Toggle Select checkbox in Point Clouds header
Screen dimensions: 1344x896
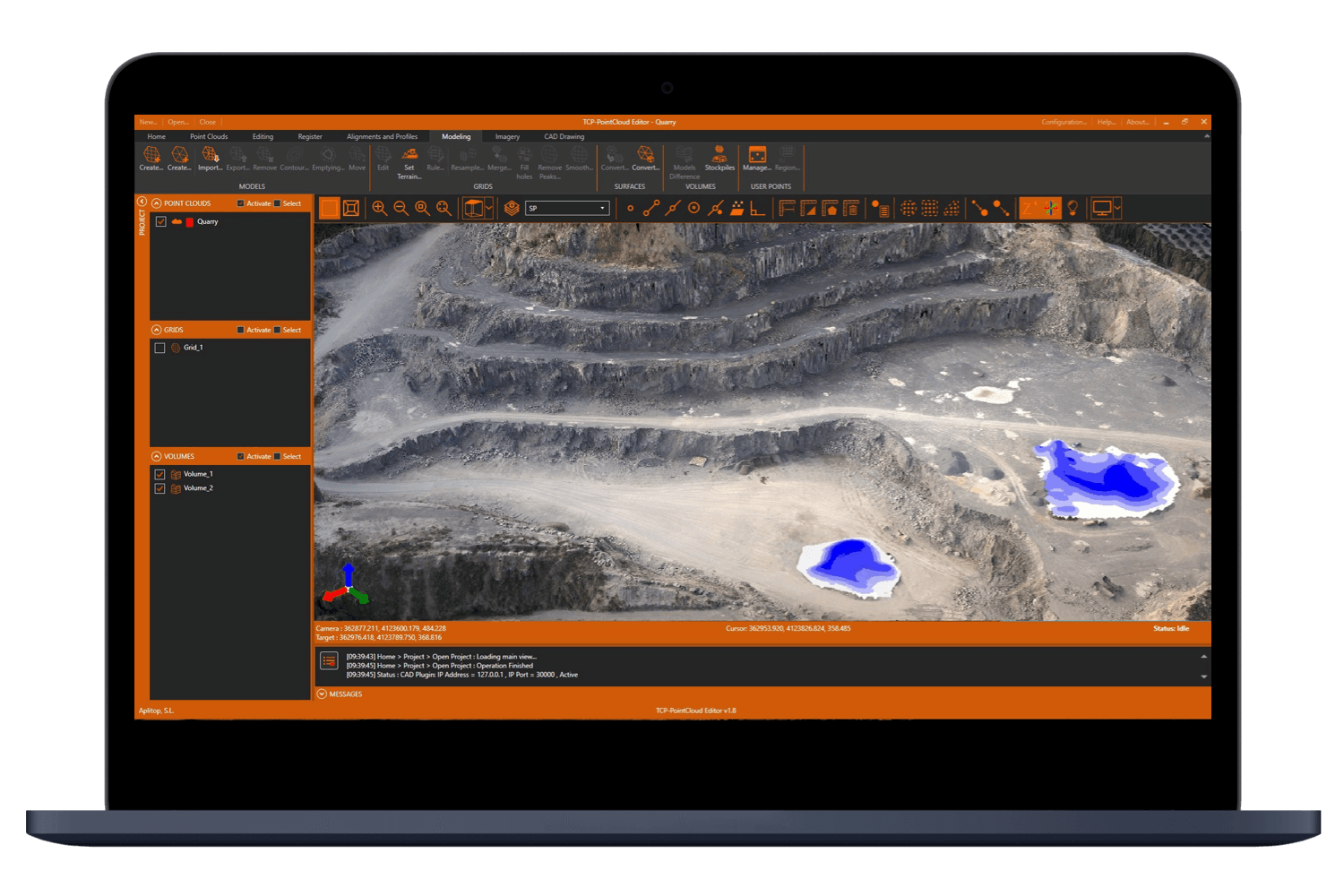[277, 203]
